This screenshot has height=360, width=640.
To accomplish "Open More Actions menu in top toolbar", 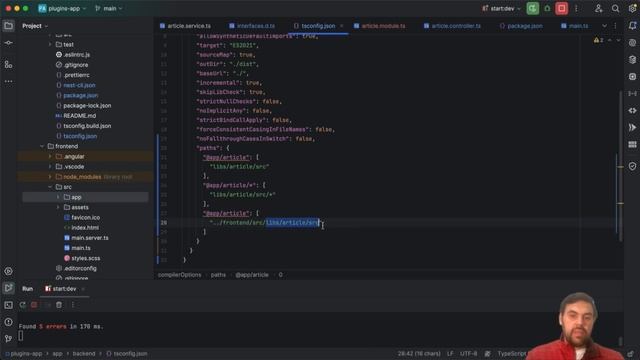I will point(576,8).
